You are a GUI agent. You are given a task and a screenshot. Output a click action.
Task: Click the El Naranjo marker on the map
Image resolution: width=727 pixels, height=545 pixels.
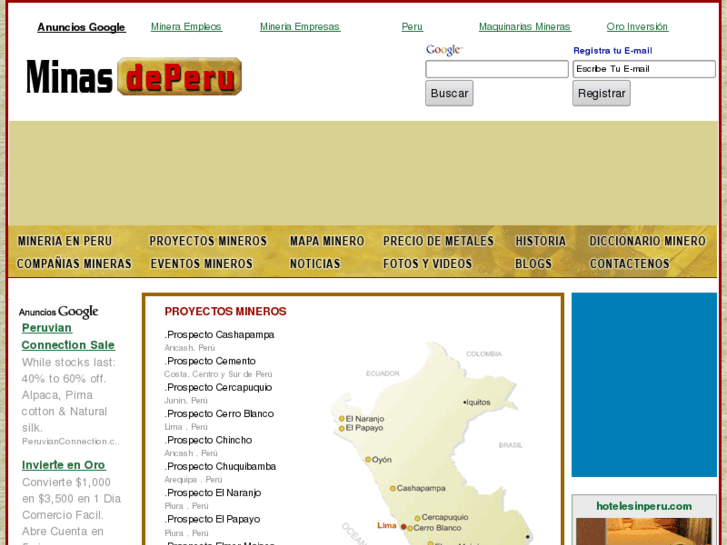342,418
